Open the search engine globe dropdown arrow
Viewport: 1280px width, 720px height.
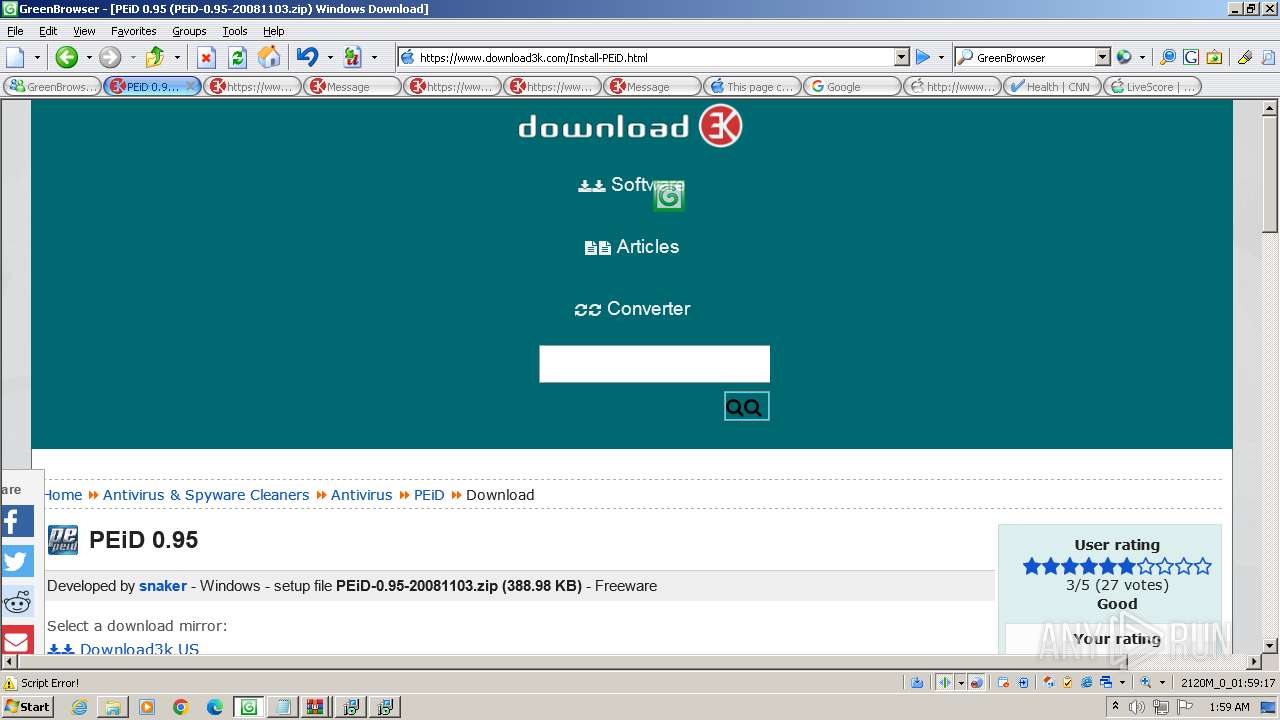point(1142,57)
